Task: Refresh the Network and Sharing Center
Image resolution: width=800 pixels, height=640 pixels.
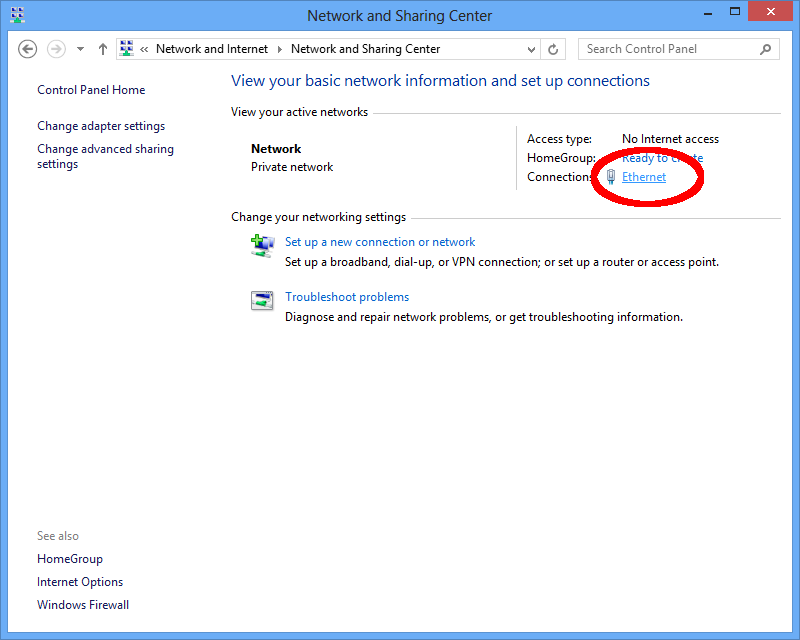Action: [x=553, y=50]
